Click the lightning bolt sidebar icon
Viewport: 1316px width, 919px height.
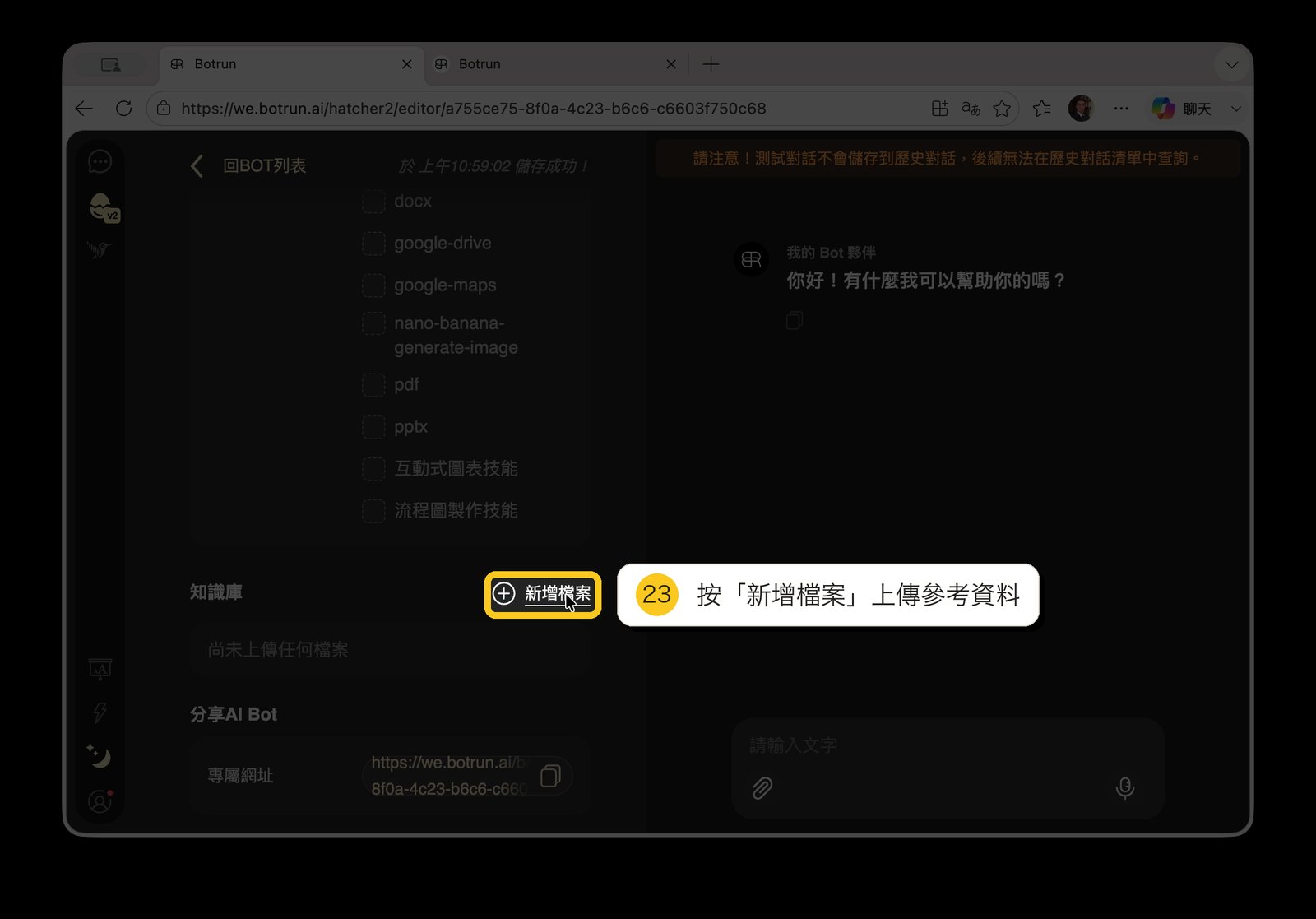coord(100,712)
